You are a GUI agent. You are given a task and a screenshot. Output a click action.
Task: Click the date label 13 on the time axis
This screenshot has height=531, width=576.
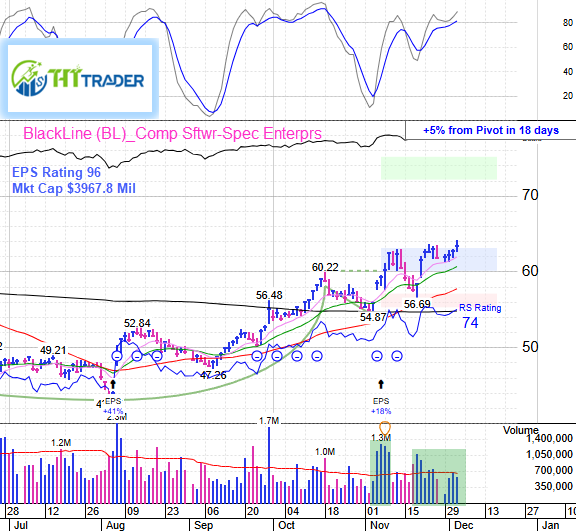coord(493,511)
